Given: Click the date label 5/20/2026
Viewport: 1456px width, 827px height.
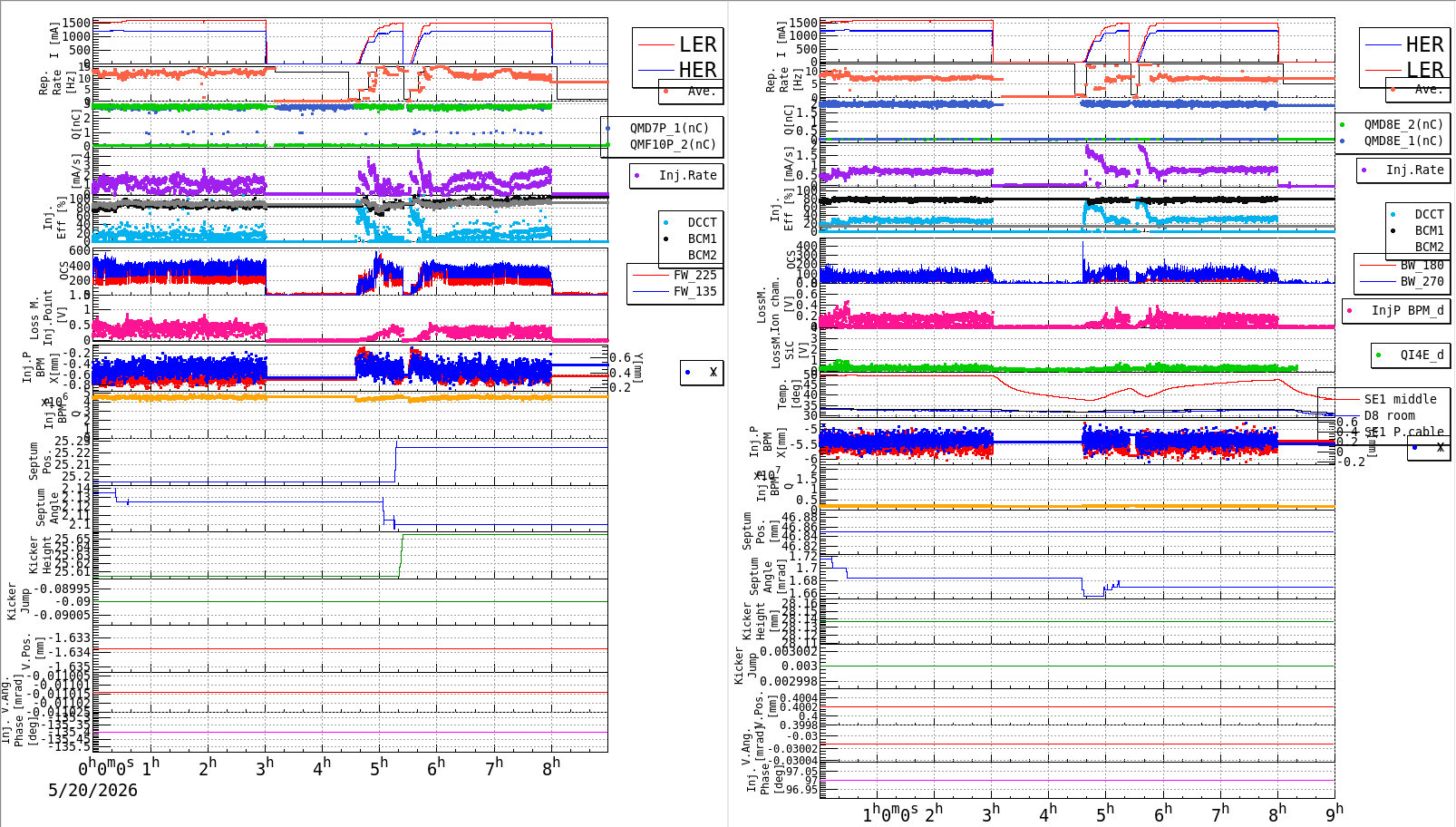Looking at the screenshot, I should (x=92, y=790).
